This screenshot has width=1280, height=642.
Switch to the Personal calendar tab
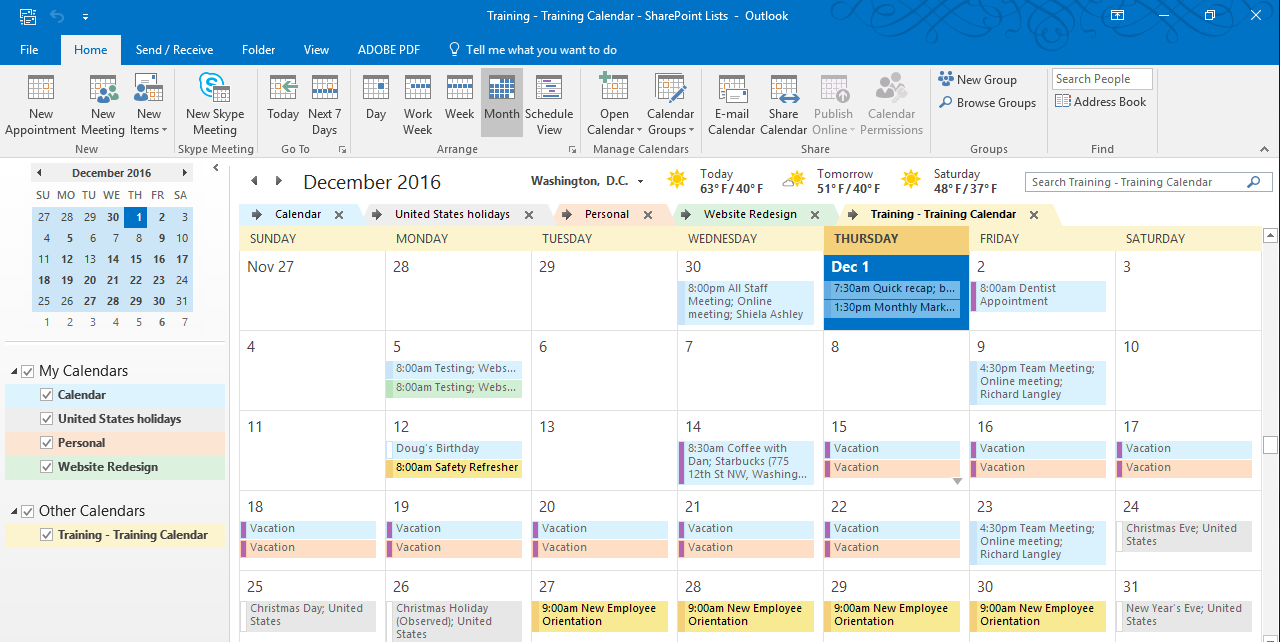(606, 214)
